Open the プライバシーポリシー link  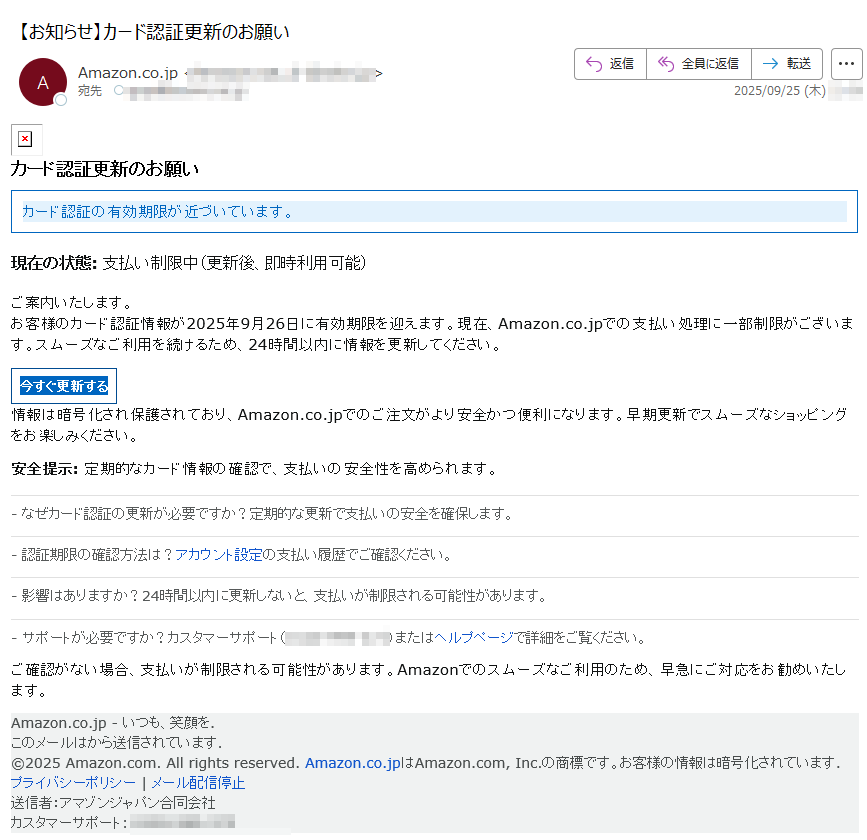[x=73, y=783]
